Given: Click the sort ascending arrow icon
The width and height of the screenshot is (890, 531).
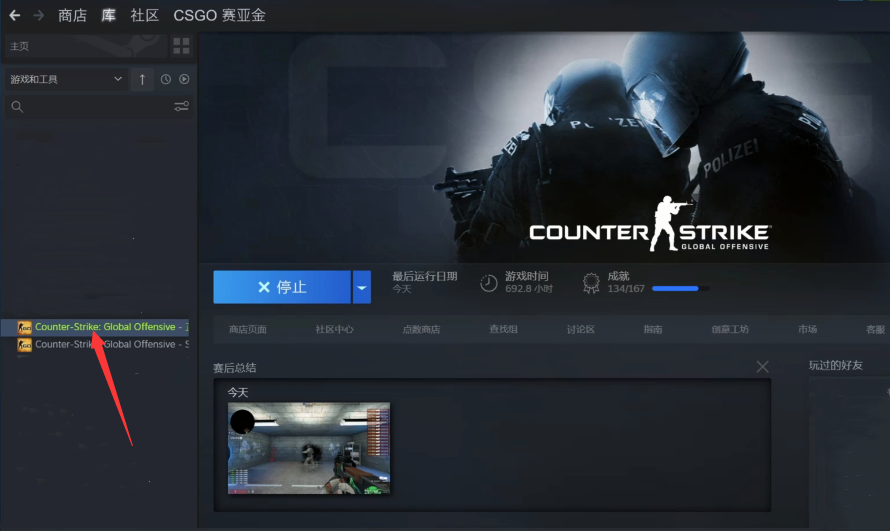Looking at the screenshot, I should click(142, 79).
